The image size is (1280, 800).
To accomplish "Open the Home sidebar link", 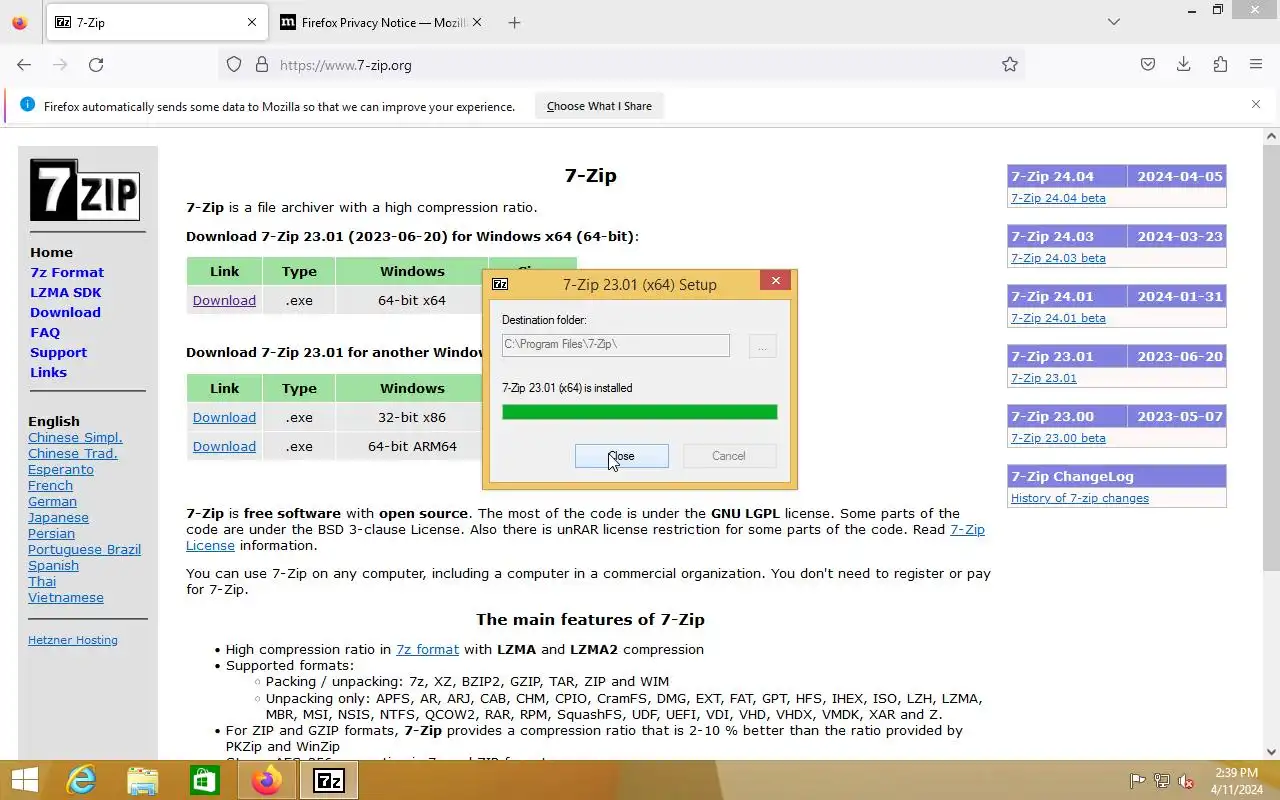I will (51, 252).
